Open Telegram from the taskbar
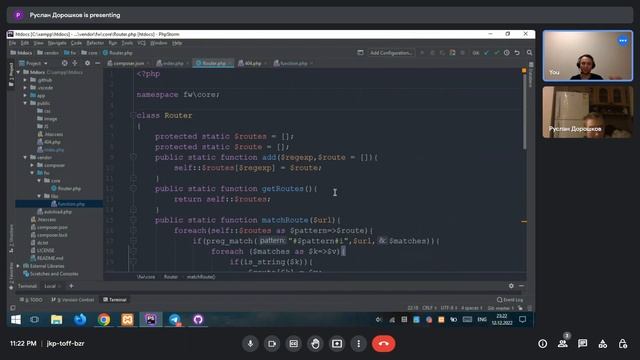 [x=175, y=320]
